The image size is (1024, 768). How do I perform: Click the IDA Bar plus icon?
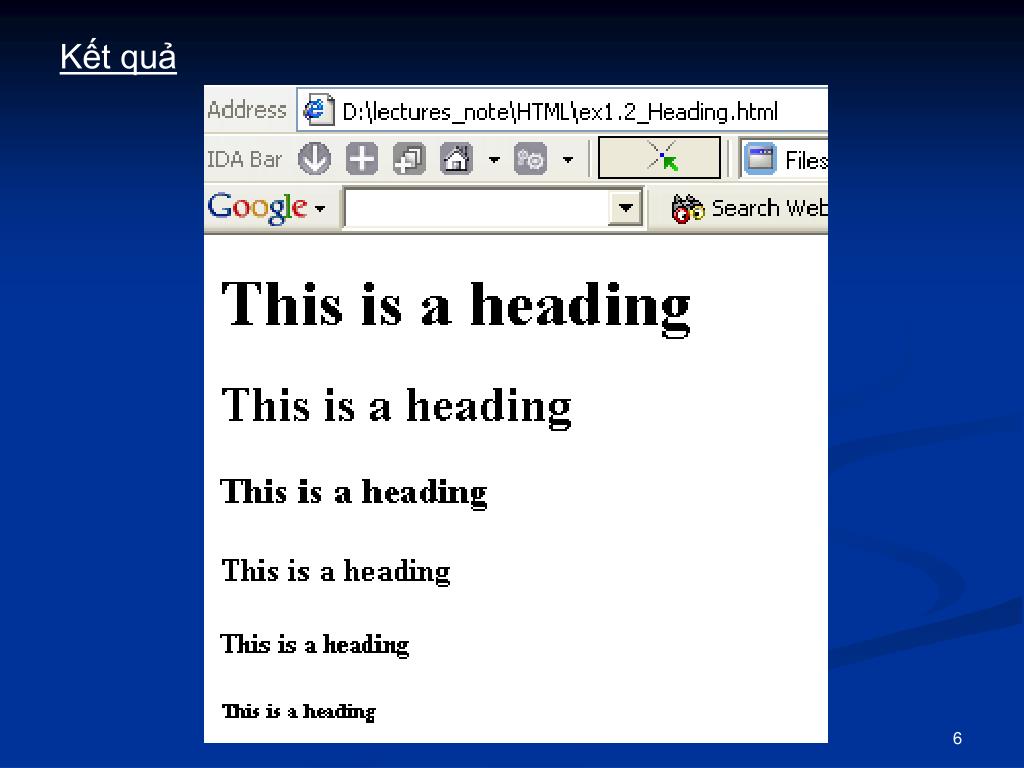tap(362, 159)
